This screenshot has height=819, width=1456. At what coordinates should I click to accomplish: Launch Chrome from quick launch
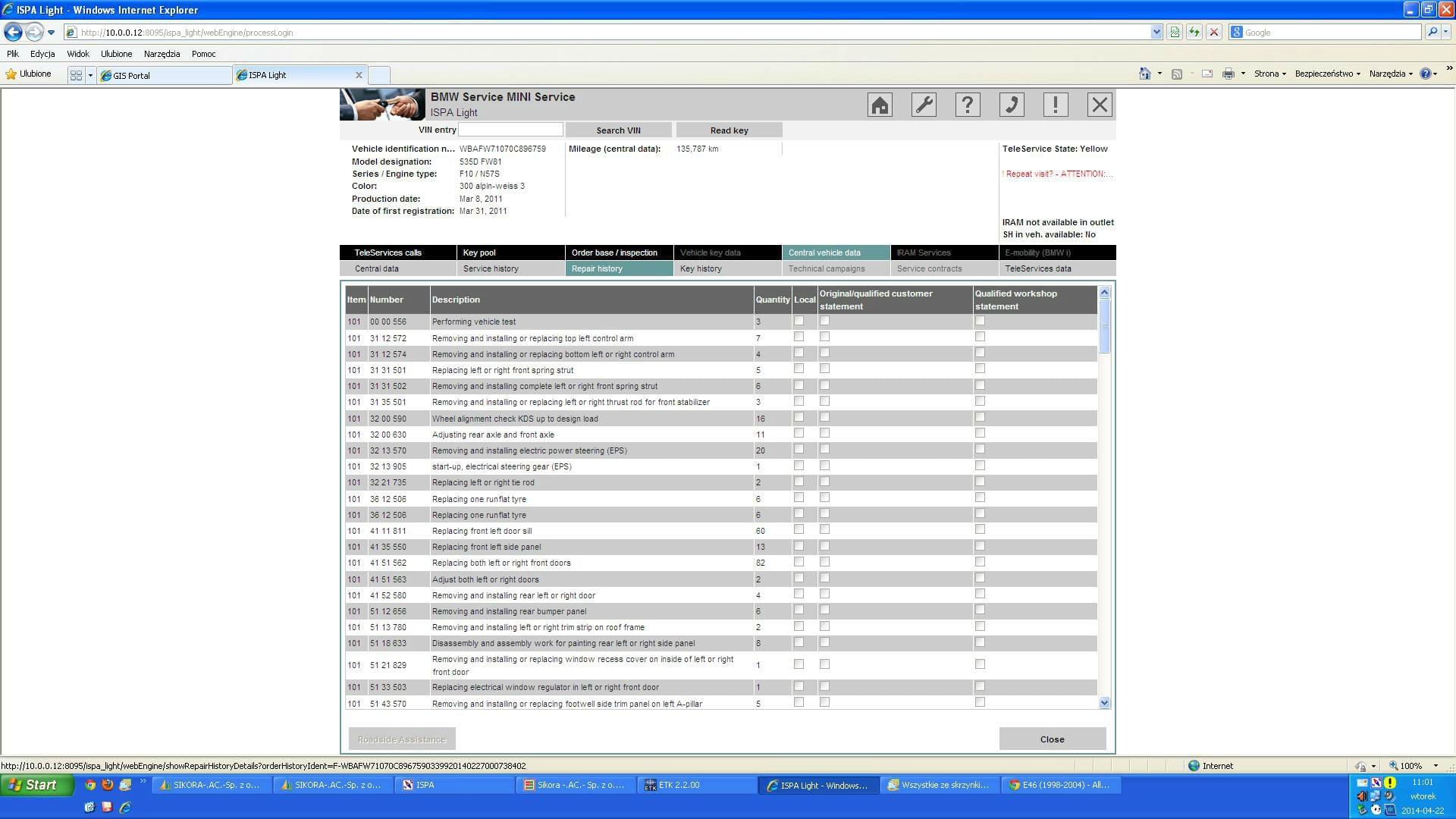(90, 785)
